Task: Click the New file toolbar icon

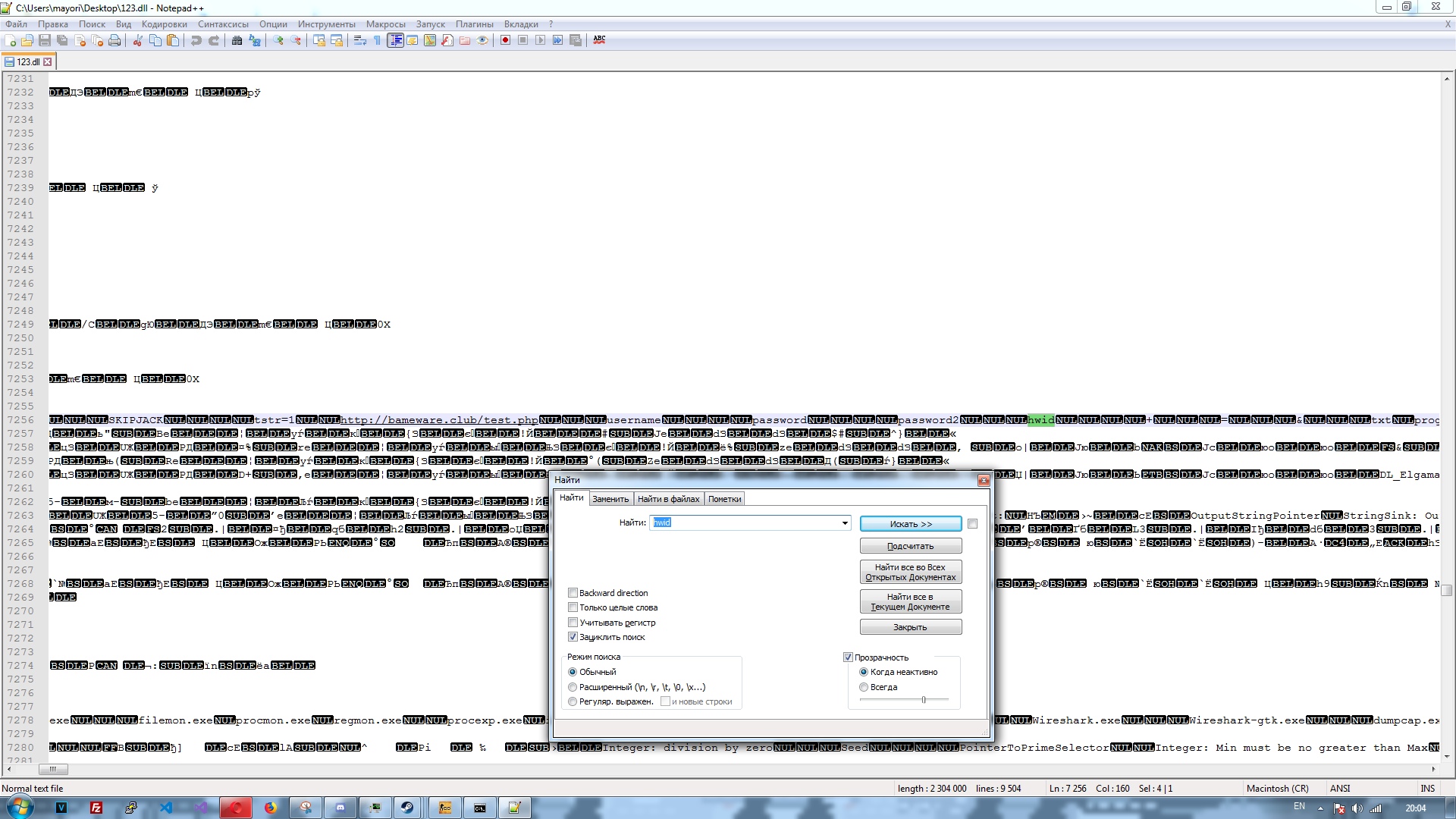Action: (11, 40)
